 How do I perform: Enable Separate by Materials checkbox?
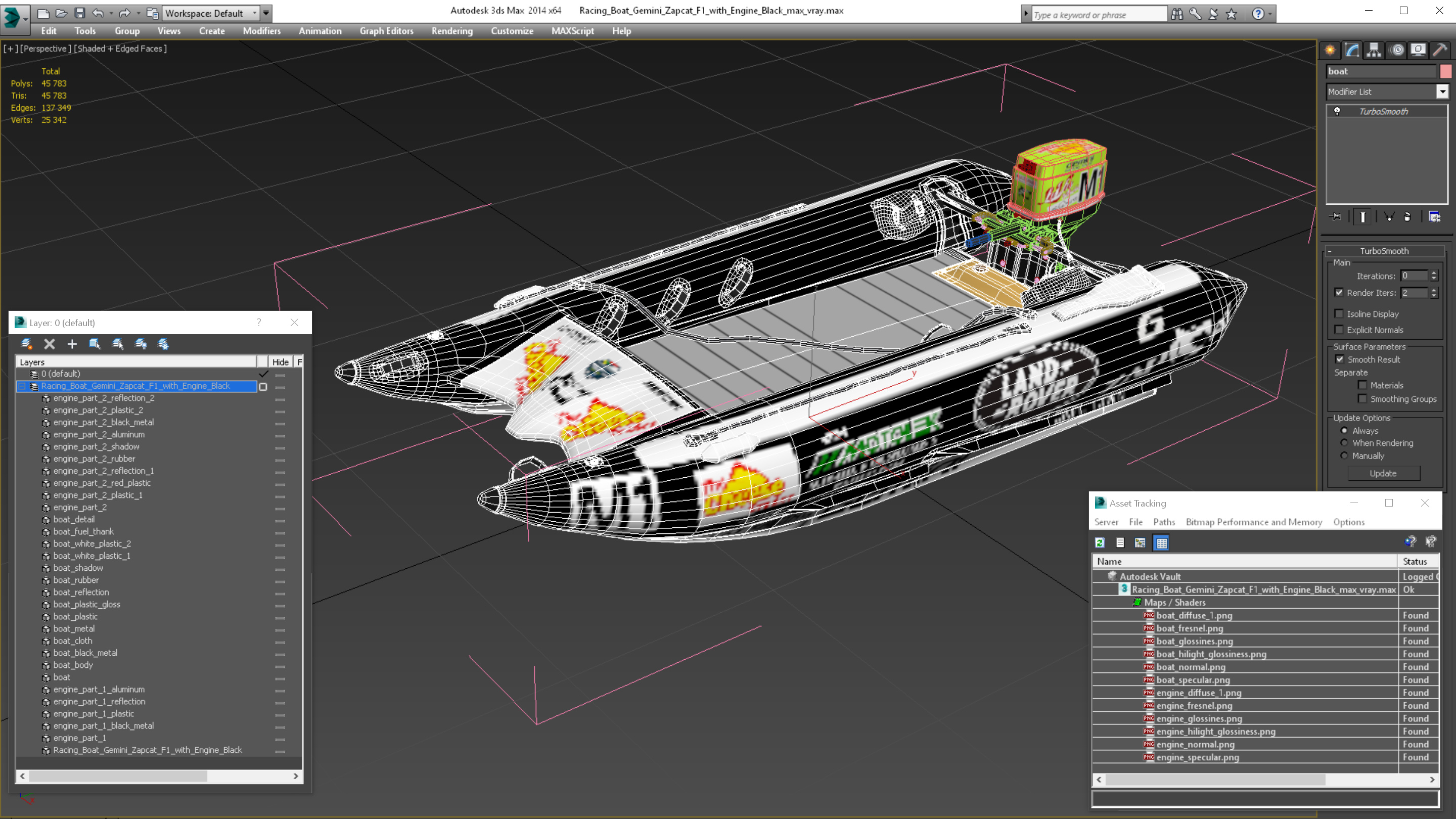(1363, 385)
